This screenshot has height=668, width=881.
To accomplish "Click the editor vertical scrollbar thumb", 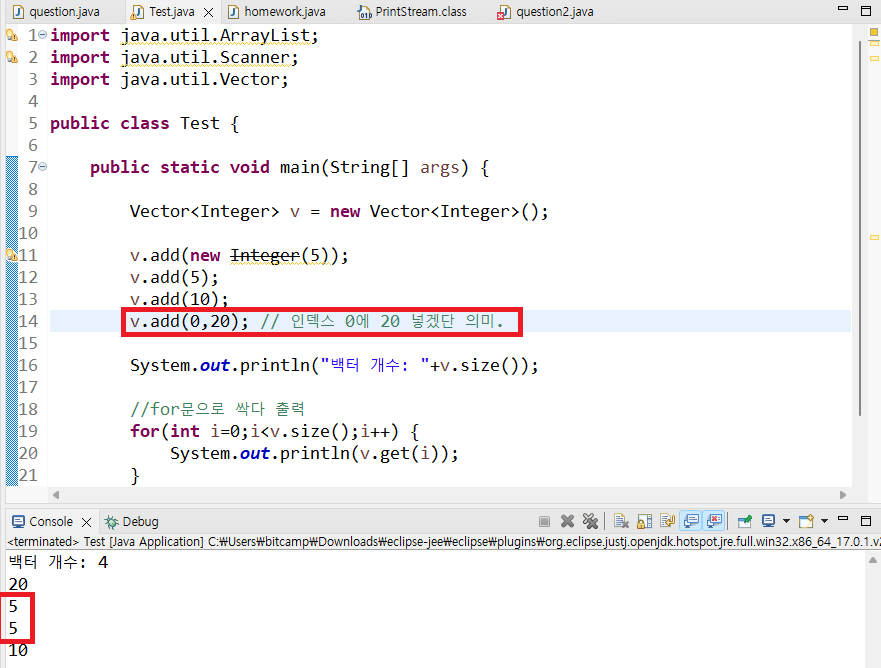I will click(860, 228).
